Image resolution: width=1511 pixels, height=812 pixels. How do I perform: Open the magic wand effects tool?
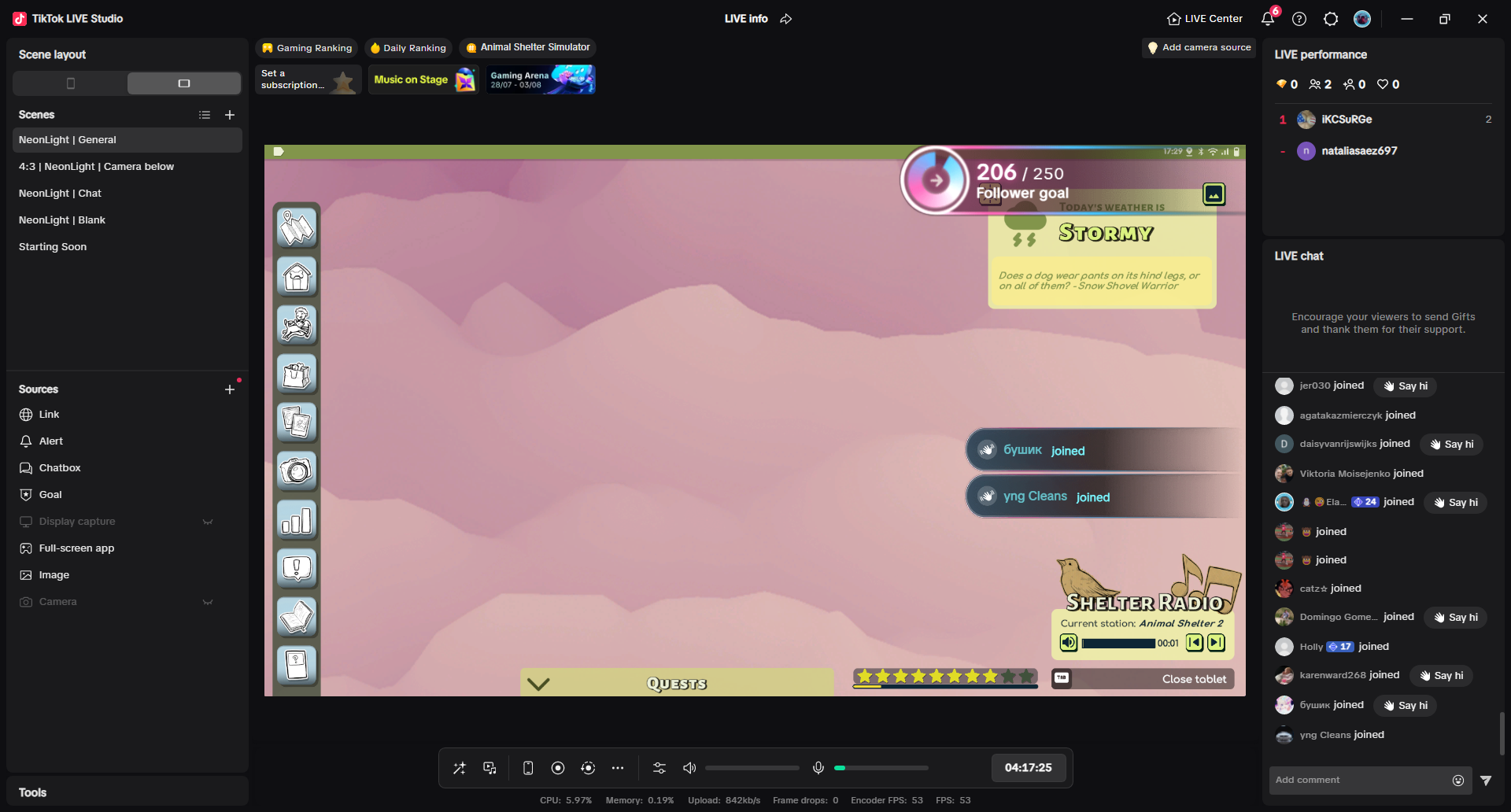pyautogui.click(x=460, y=768)
